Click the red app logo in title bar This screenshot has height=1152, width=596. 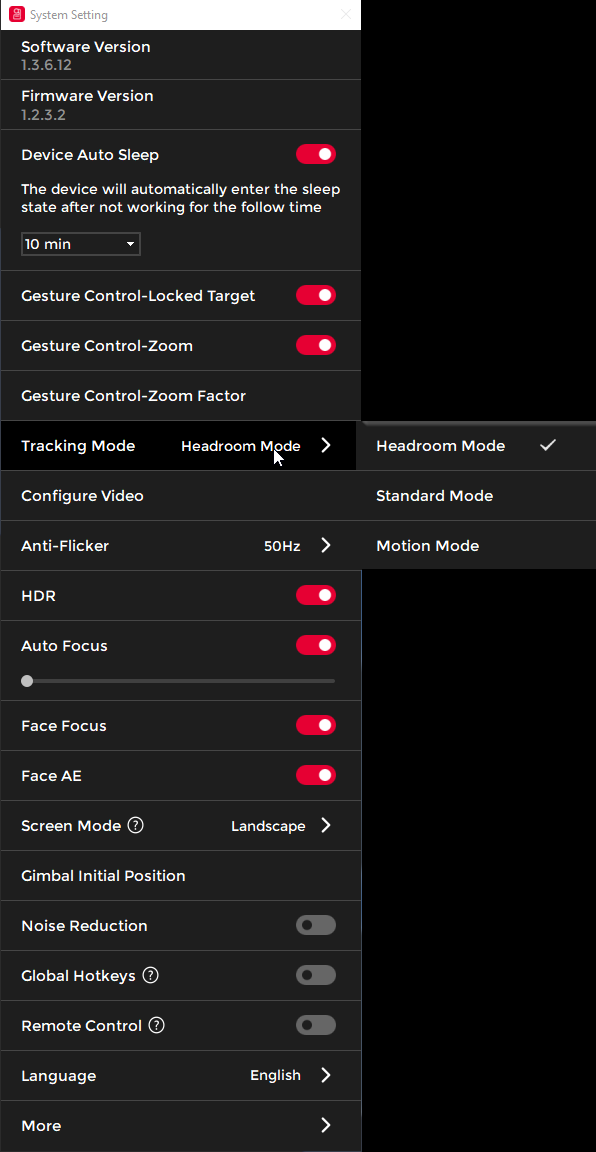(17, 14)
